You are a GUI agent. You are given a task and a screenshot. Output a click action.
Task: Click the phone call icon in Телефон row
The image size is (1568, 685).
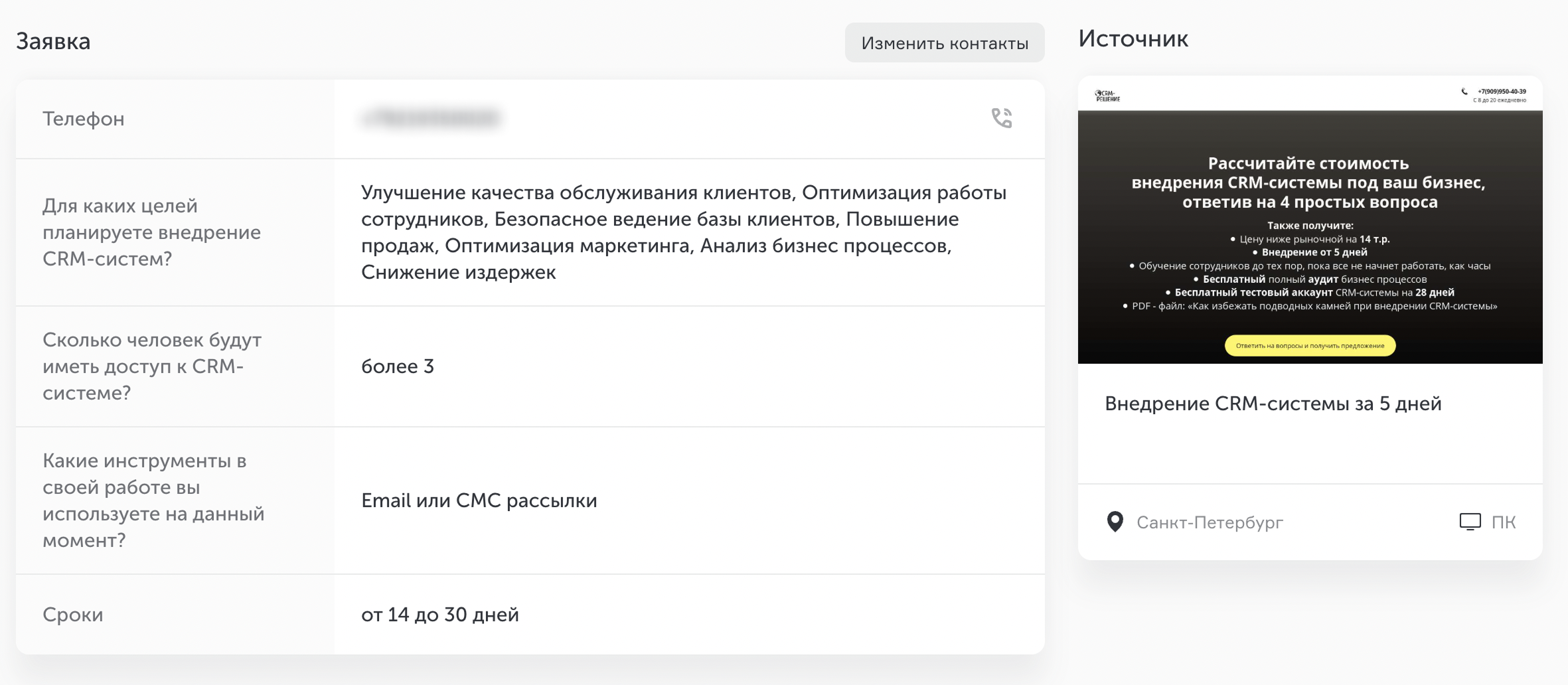[x=1002, y=118]
